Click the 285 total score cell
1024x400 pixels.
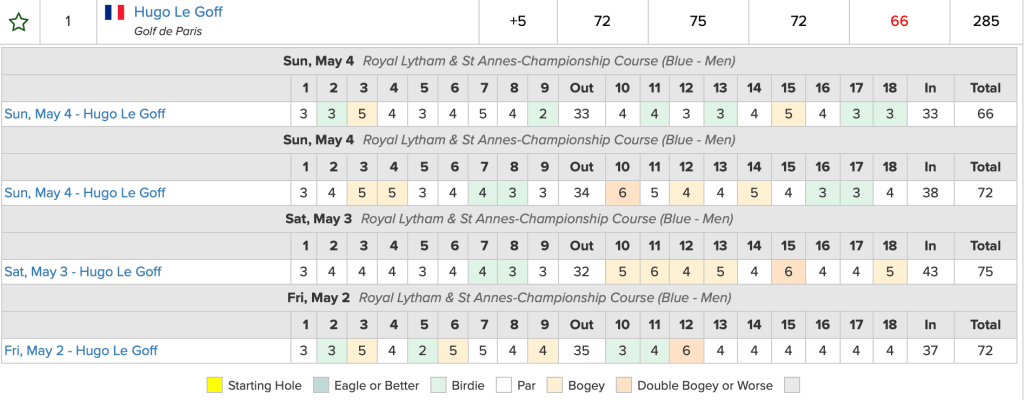(985, 21)
